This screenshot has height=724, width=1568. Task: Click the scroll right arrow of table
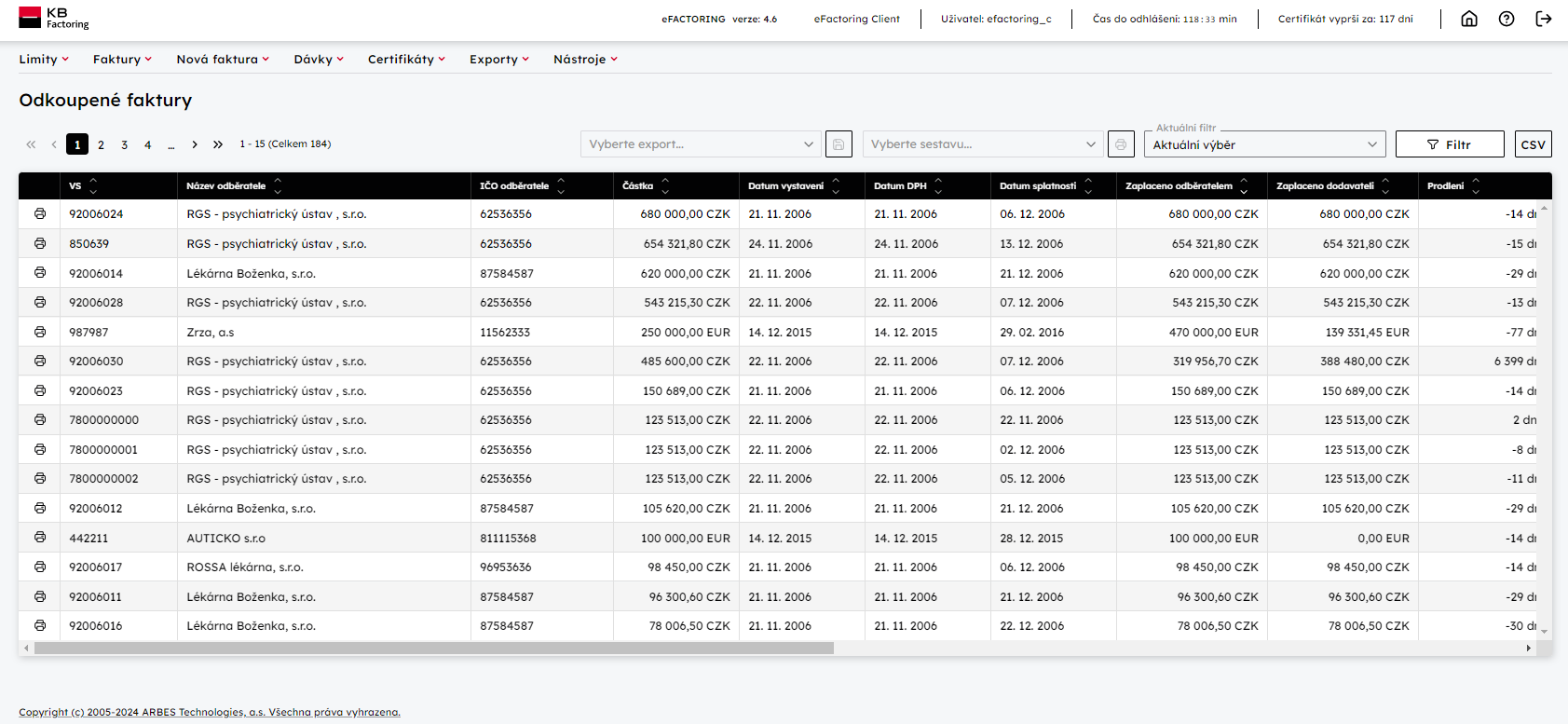[1528, 648]
